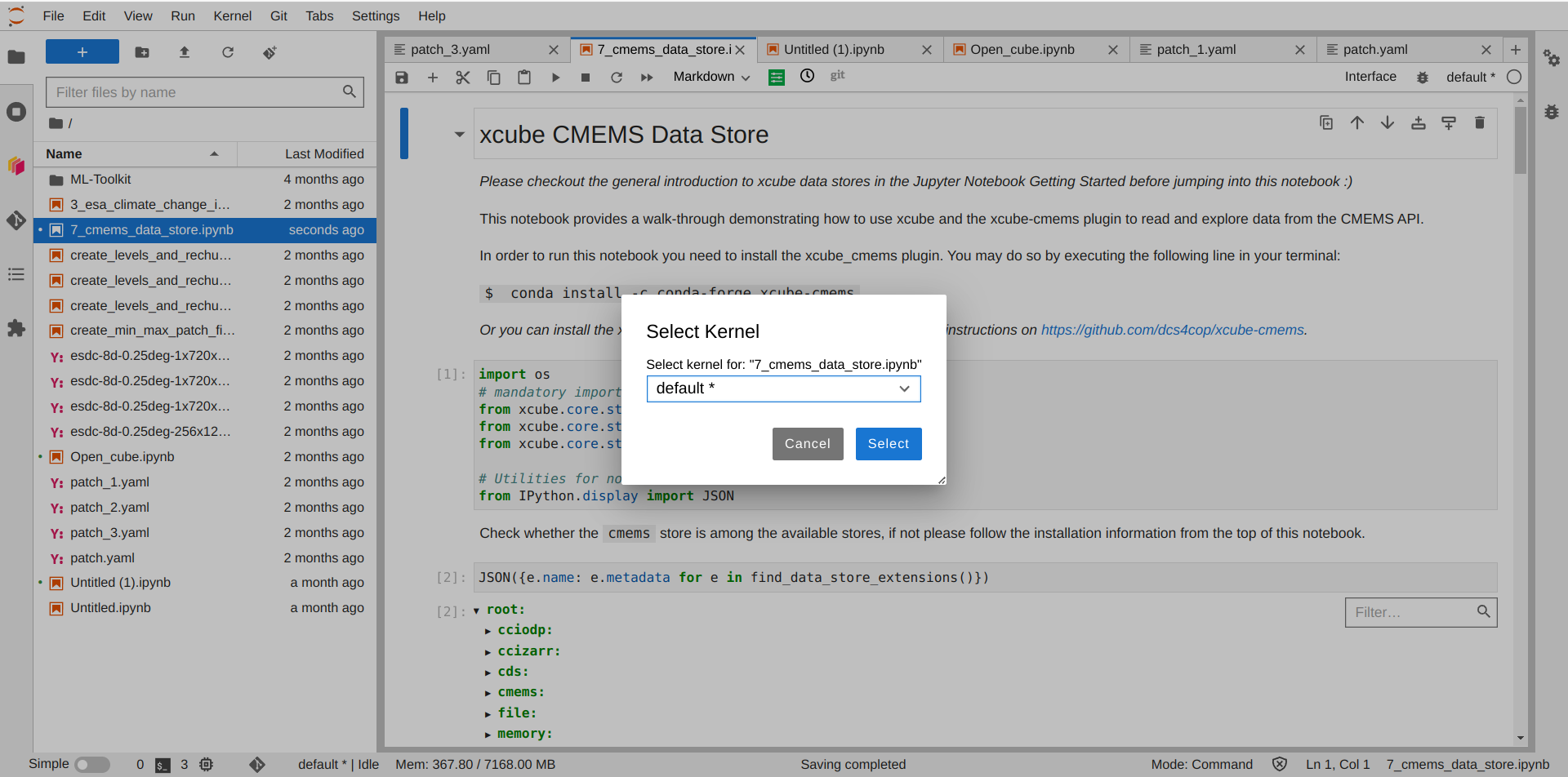Insert a cell below icon in cell toolbar
This screenshot has height=777, width=1568.
click(x=1449, y=122)
